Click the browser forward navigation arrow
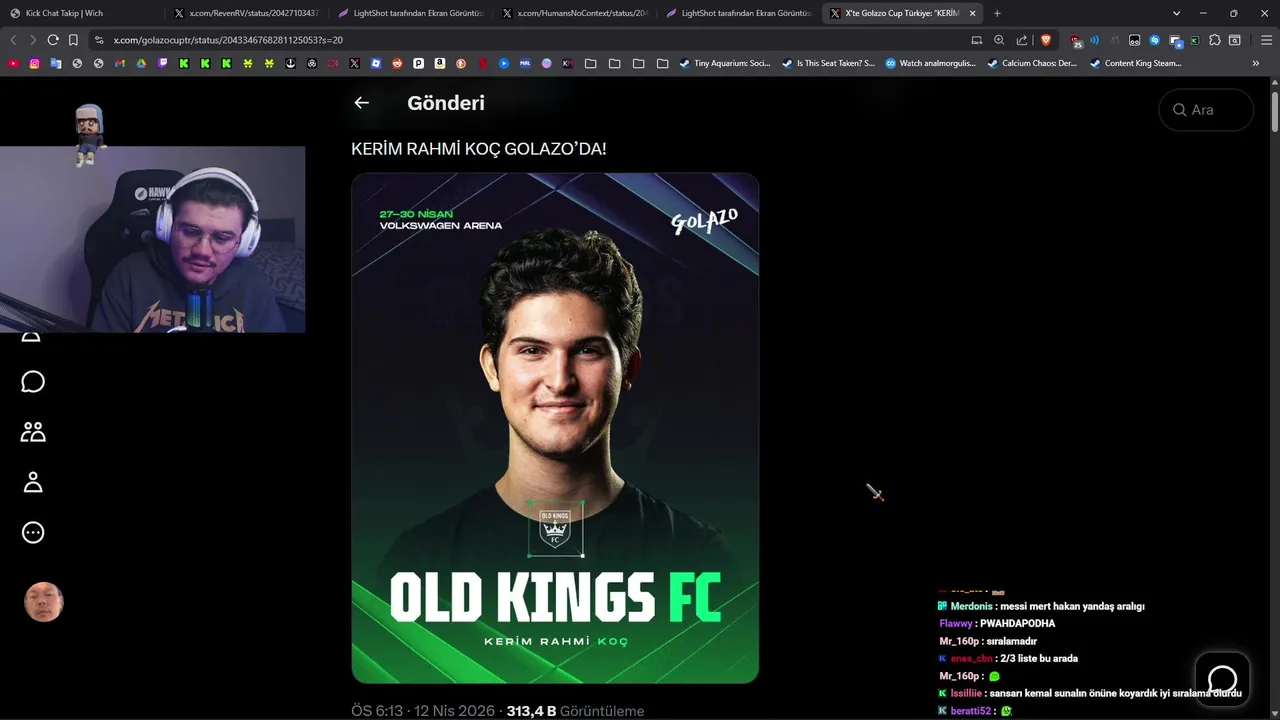 [x=33, y=40]
